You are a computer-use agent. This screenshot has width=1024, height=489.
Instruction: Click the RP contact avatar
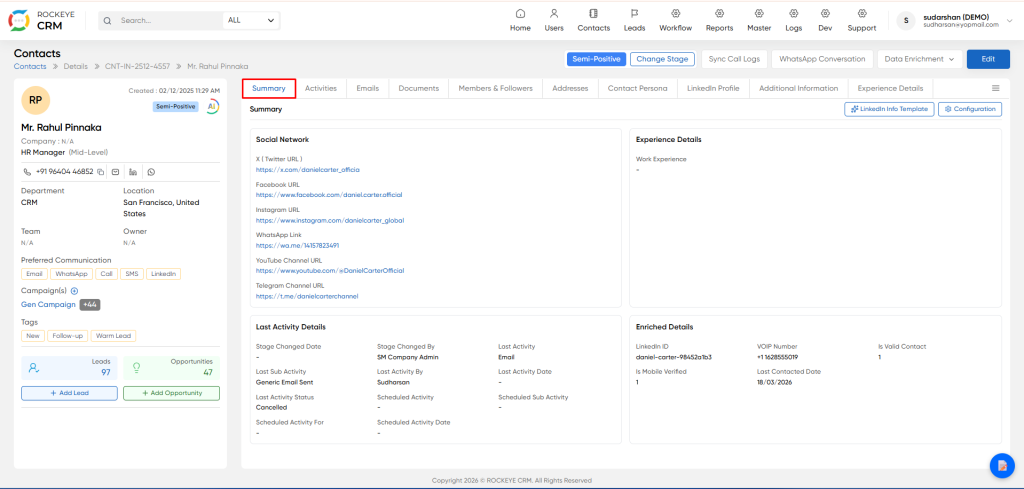click(x=35, y=99)
